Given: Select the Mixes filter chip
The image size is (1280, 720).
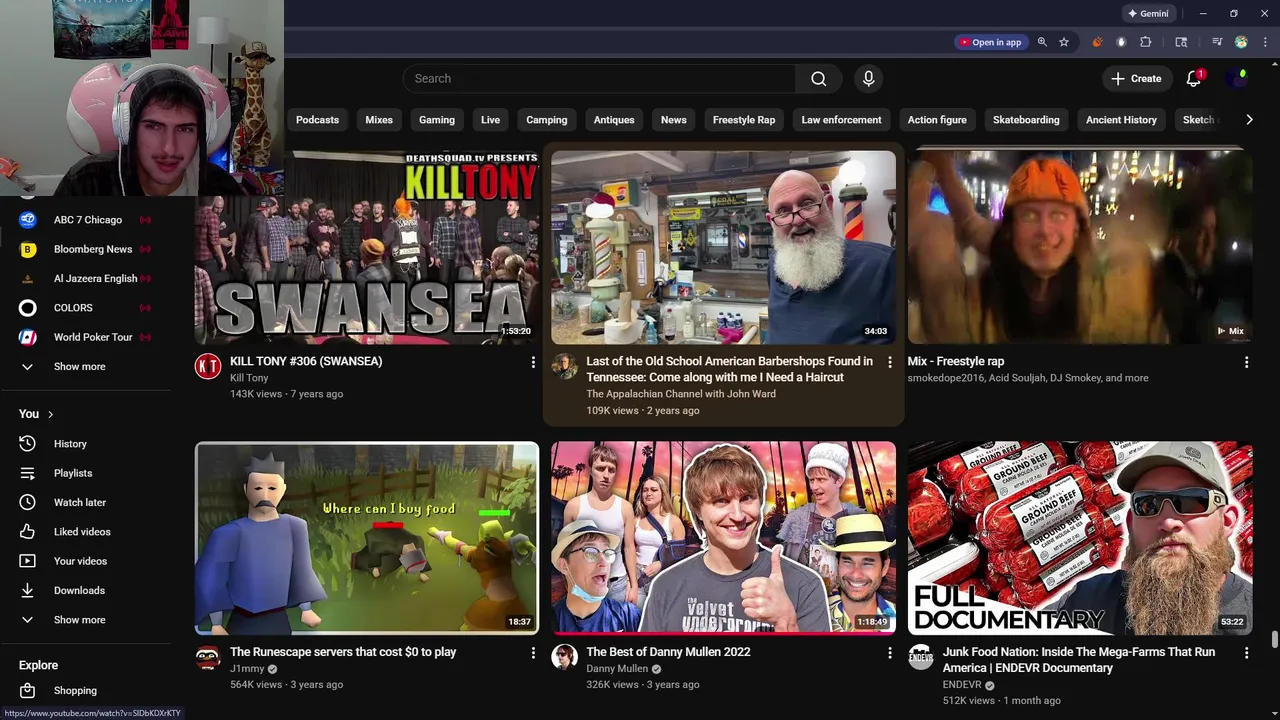Looking at the screenshot, I should click(x=379, y=120).
